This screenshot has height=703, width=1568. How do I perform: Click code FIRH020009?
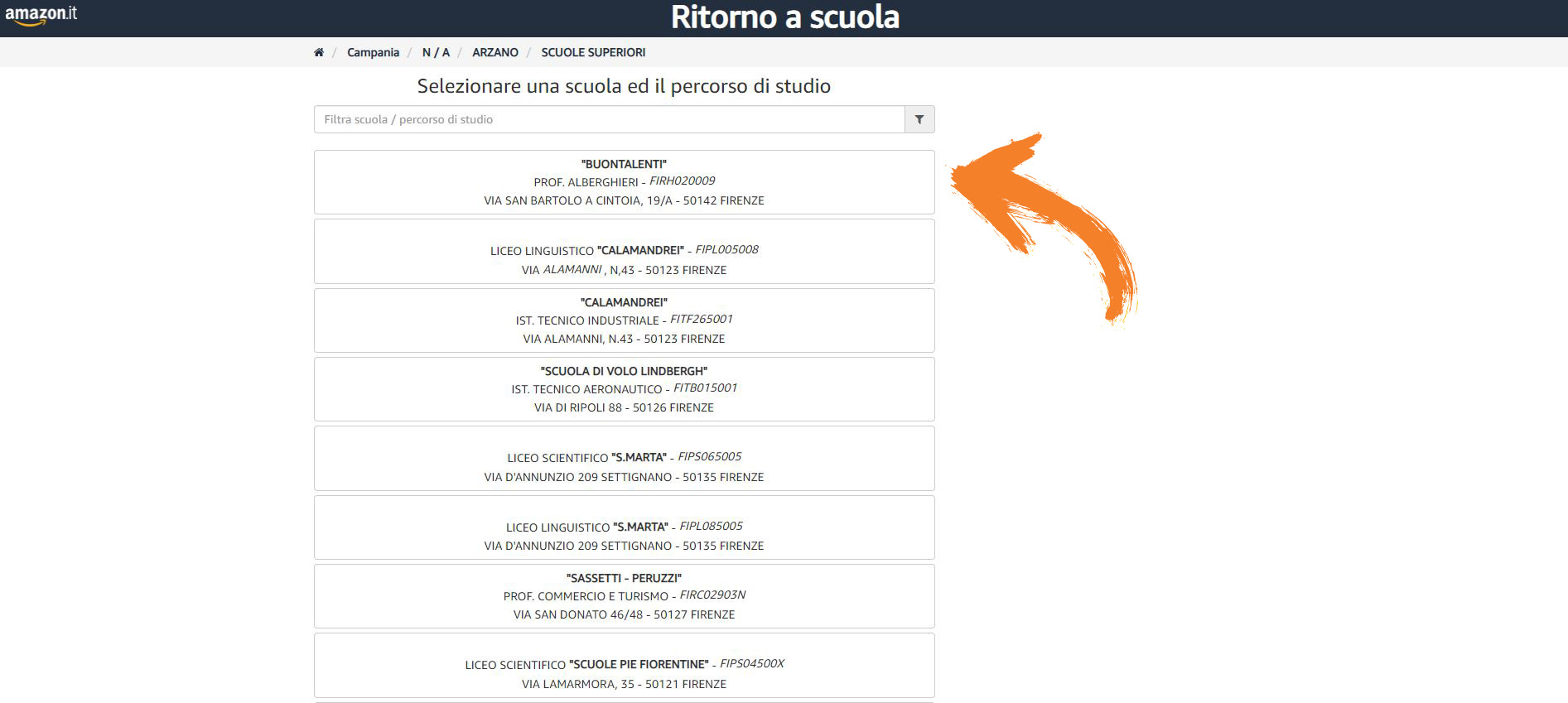[682, 181]
